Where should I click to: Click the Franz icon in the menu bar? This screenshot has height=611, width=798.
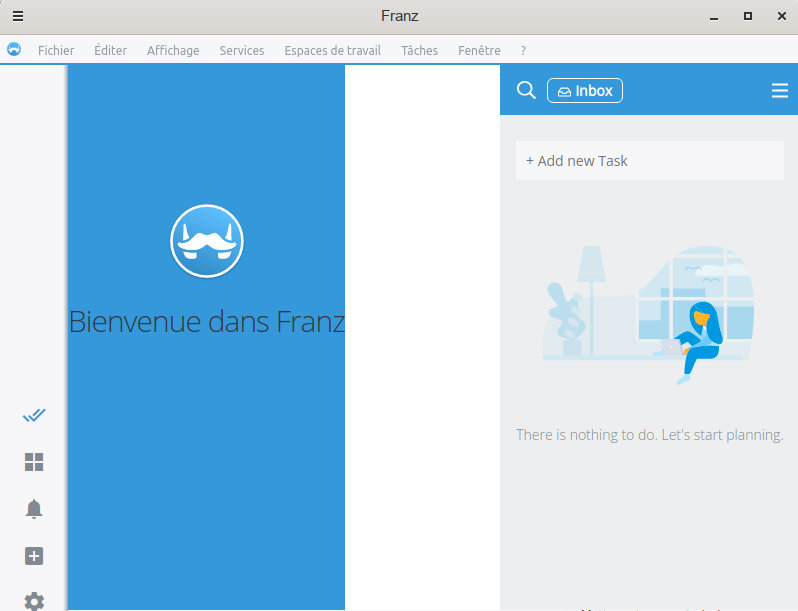14,50
